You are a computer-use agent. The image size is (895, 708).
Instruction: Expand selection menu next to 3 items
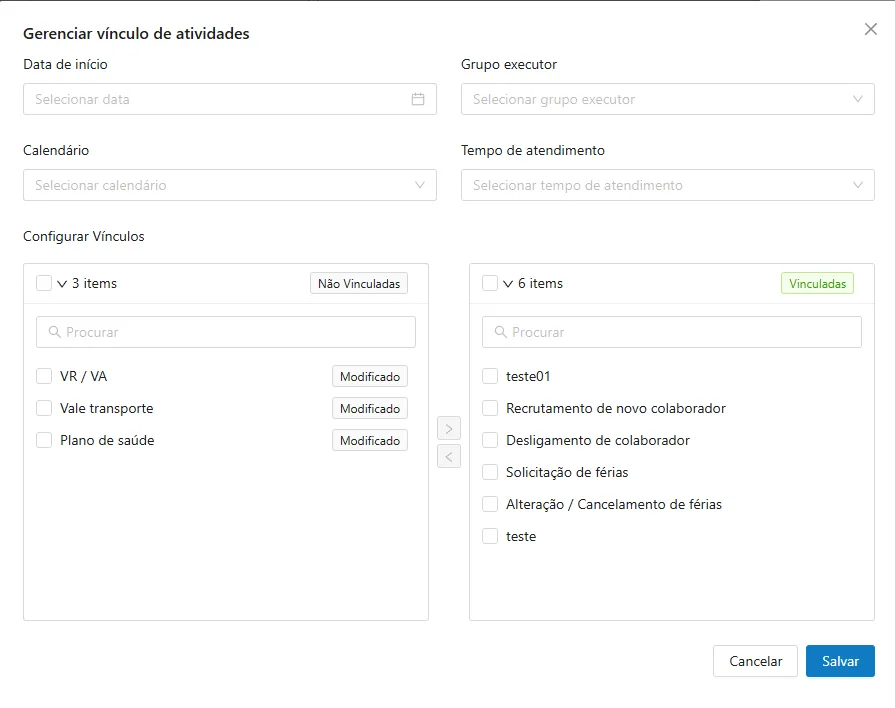62,284
